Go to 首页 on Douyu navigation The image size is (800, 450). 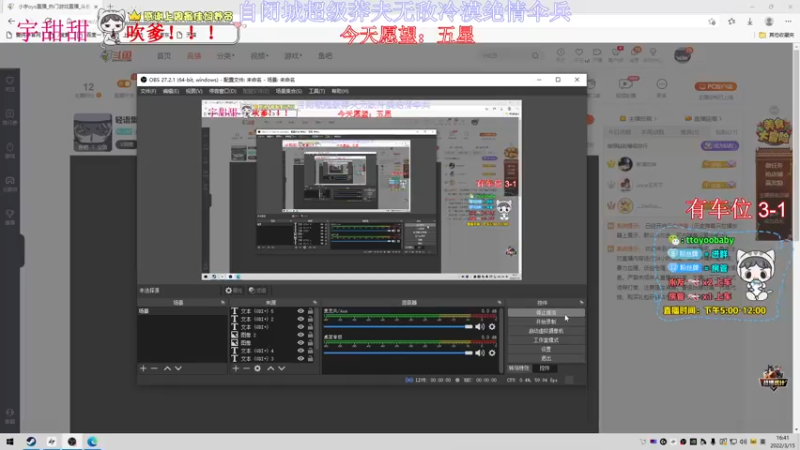tap(164, 56)
